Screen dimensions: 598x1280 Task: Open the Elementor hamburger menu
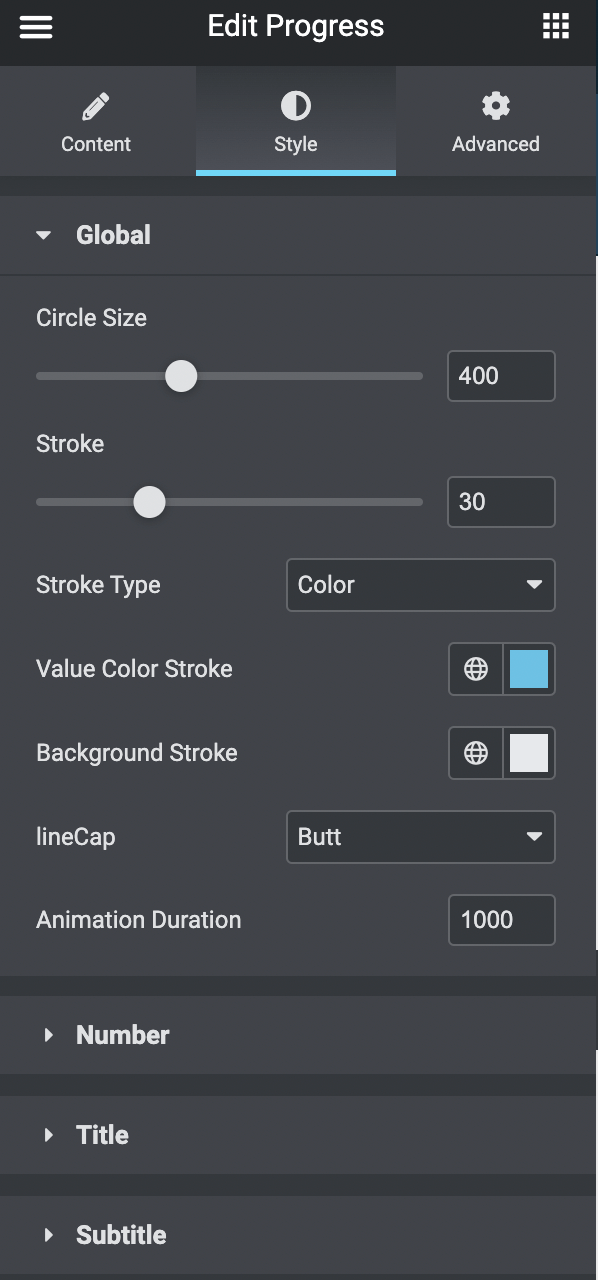click(35, 26)
